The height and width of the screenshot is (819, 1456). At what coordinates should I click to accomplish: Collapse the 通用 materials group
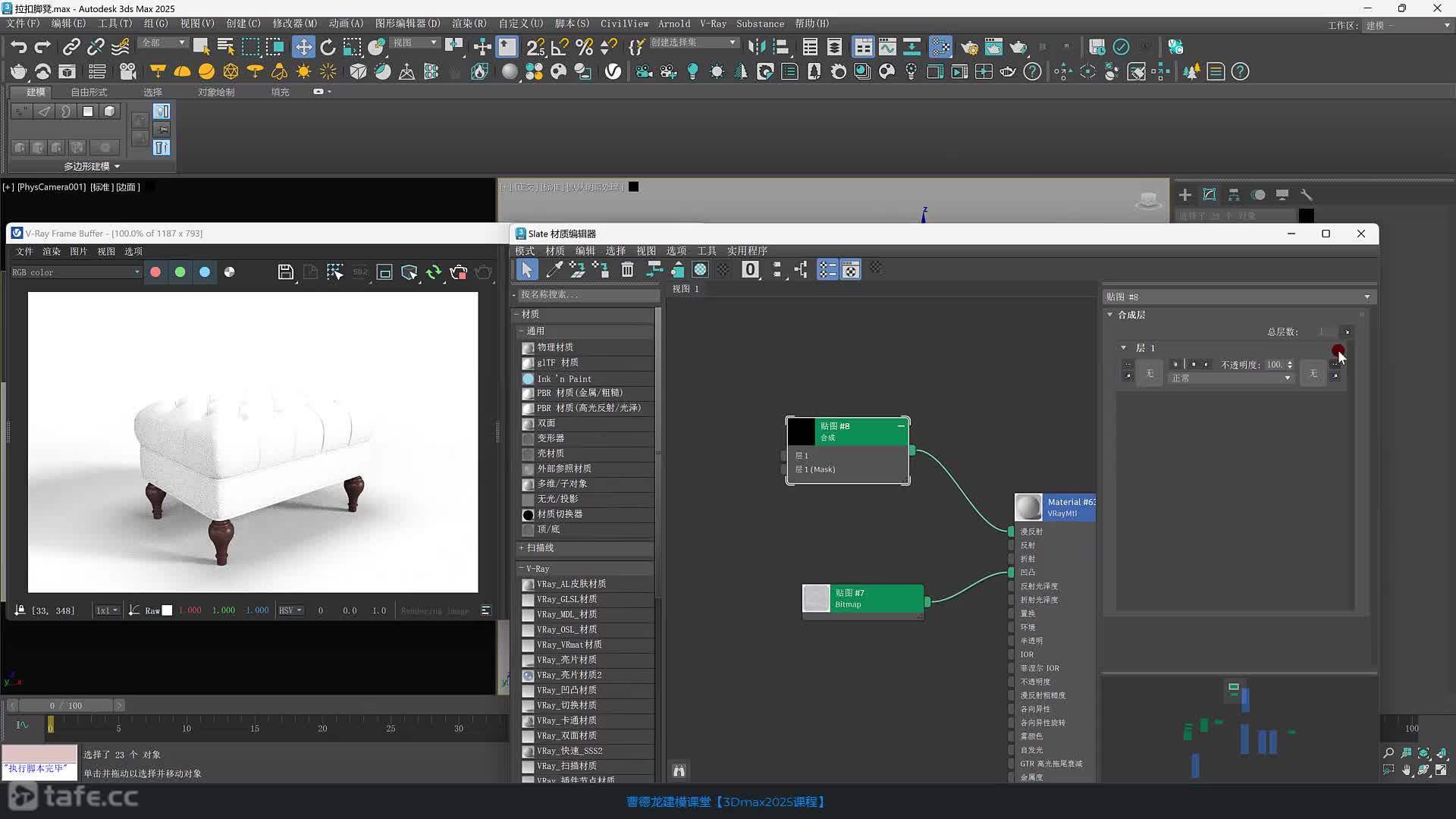(521, 331)
